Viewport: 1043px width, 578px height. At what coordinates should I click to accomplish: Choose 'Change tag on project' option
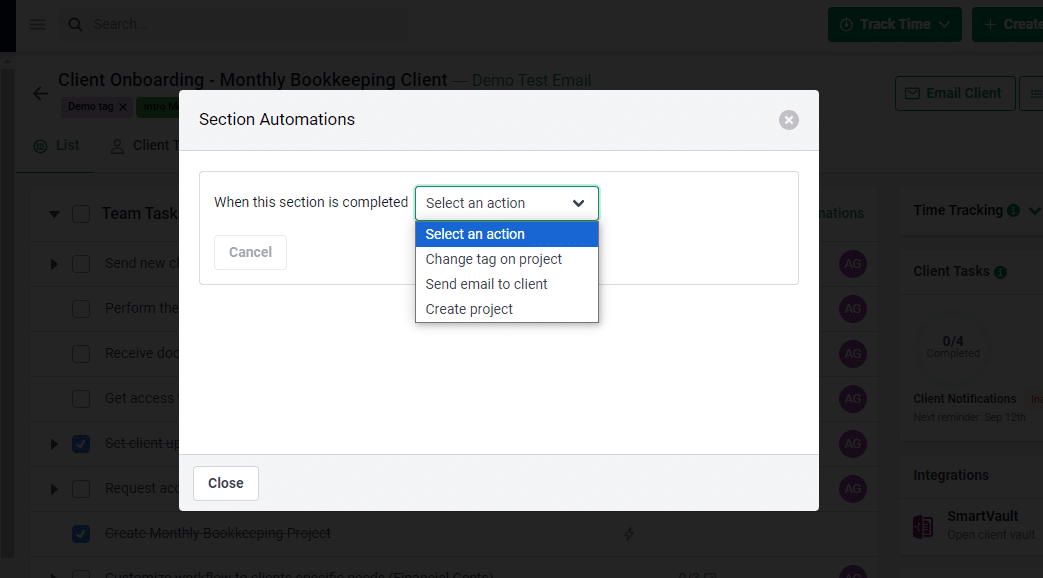[x=507, y=259]
